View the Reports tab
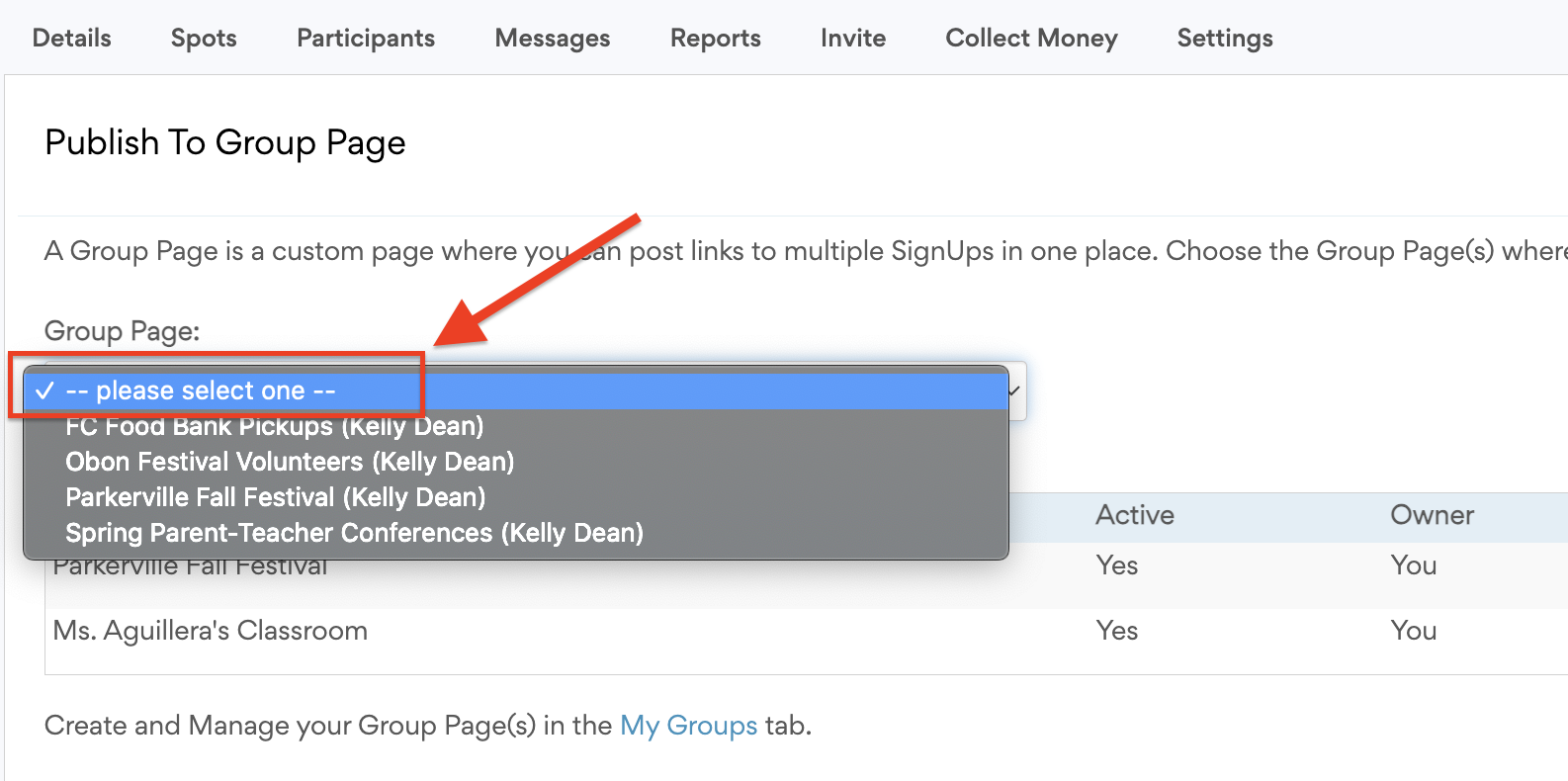The image size is (1568, 781). 716,39
